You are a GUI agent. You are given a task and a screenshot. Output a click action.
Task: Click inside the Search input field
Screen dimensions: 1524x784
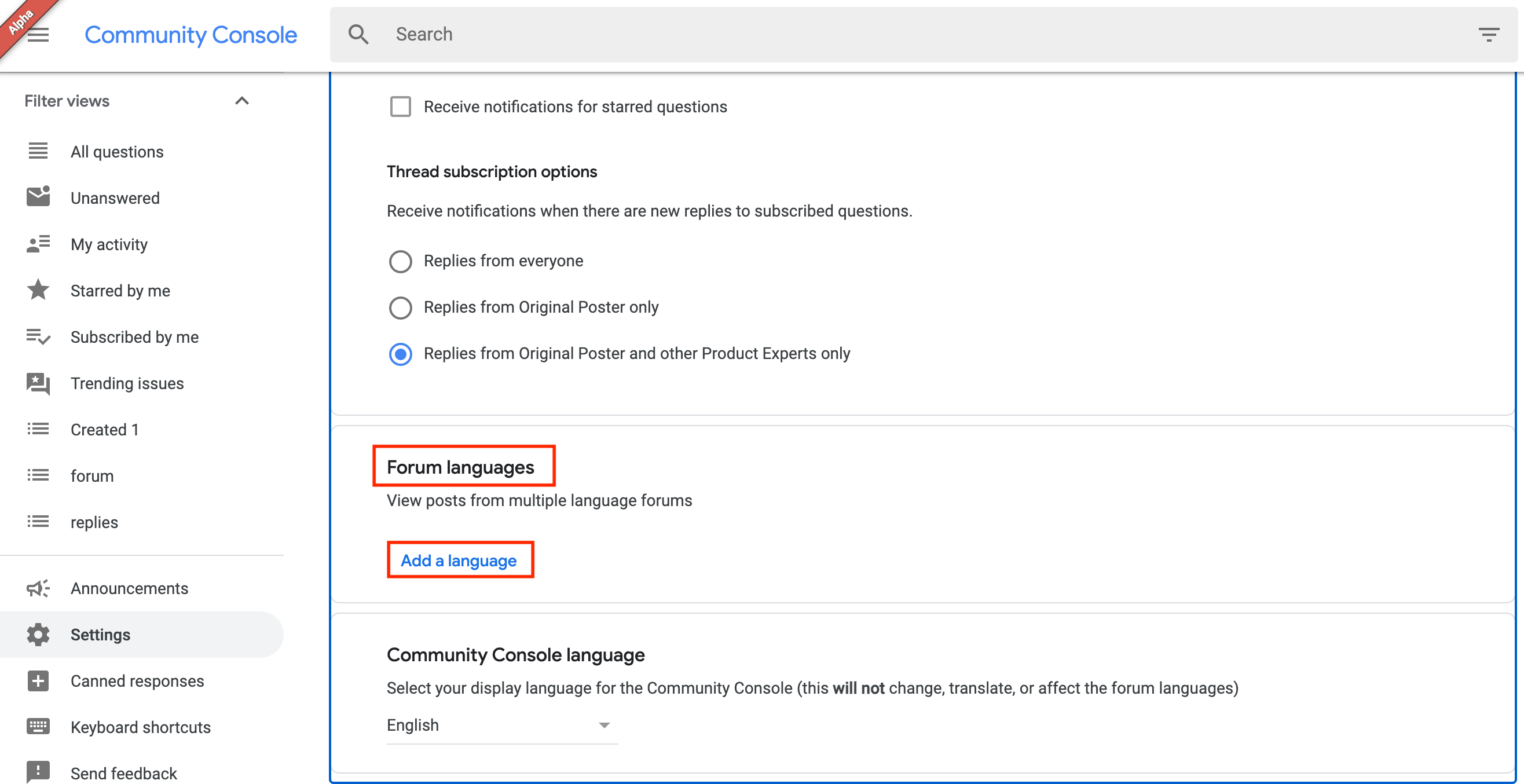tap(533, 34)
